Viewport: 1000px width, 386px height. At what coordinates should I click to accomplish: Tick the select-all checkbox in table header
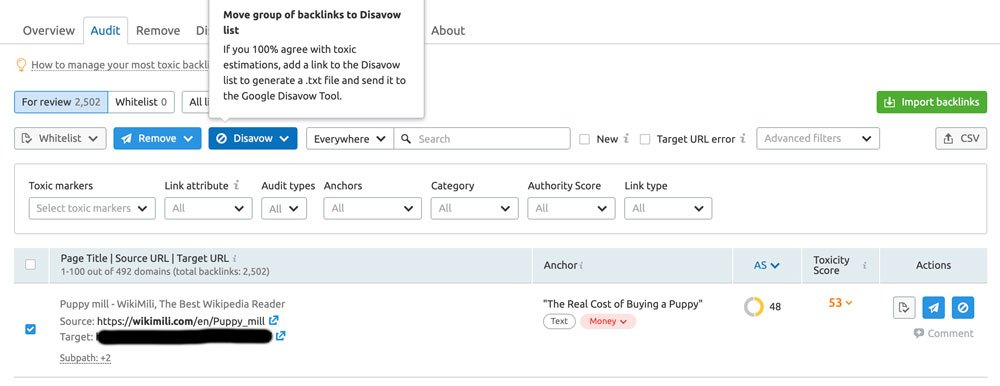point(30,265)
